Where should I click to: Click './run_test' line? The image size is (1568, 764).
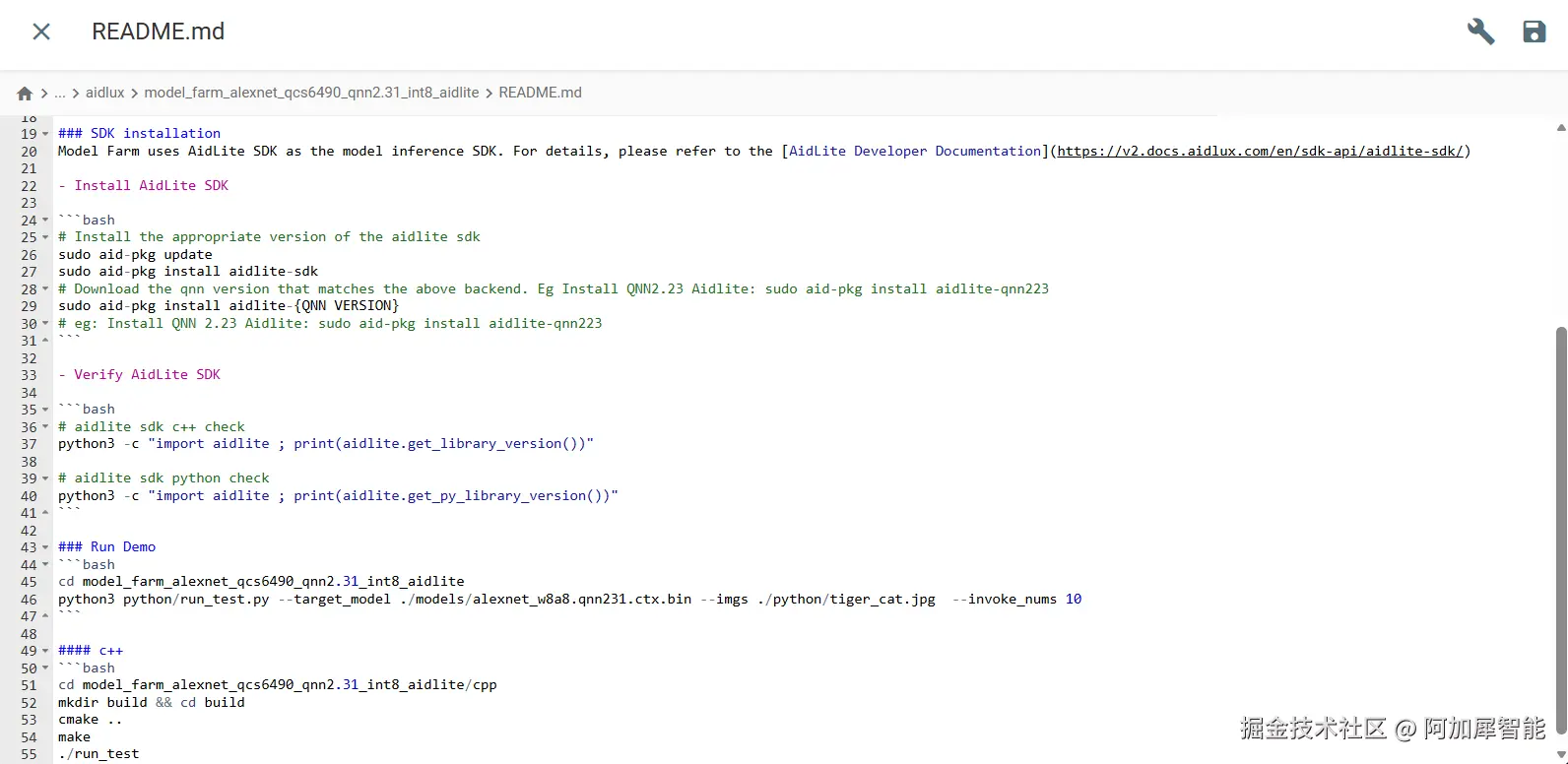(98, 753)
